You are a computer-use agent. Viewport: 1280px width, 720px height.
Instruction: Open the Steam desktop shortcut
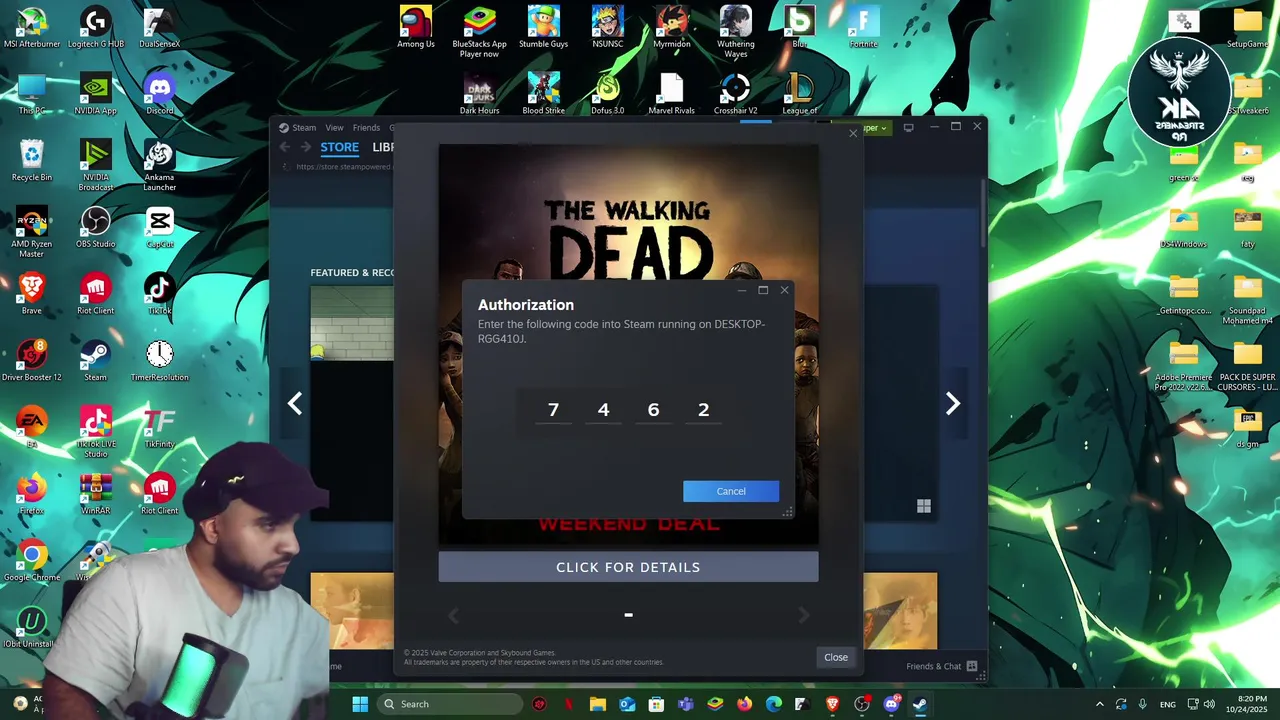click(95, 361)
